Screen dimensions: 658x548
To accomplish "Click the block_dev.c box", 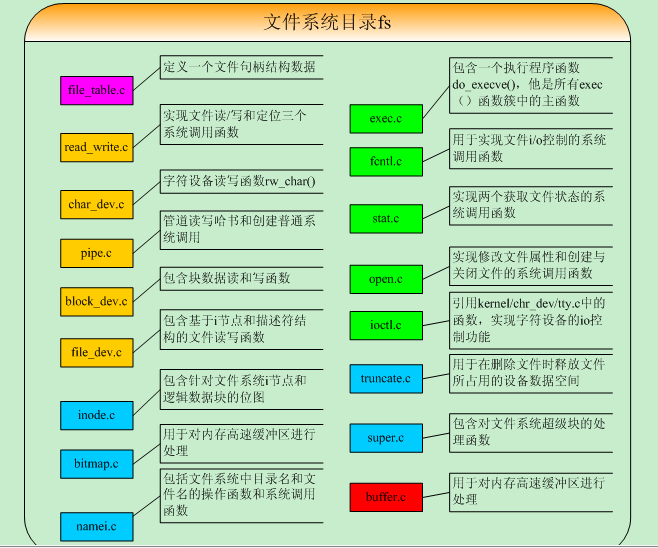I will click(x=97, y=302).
